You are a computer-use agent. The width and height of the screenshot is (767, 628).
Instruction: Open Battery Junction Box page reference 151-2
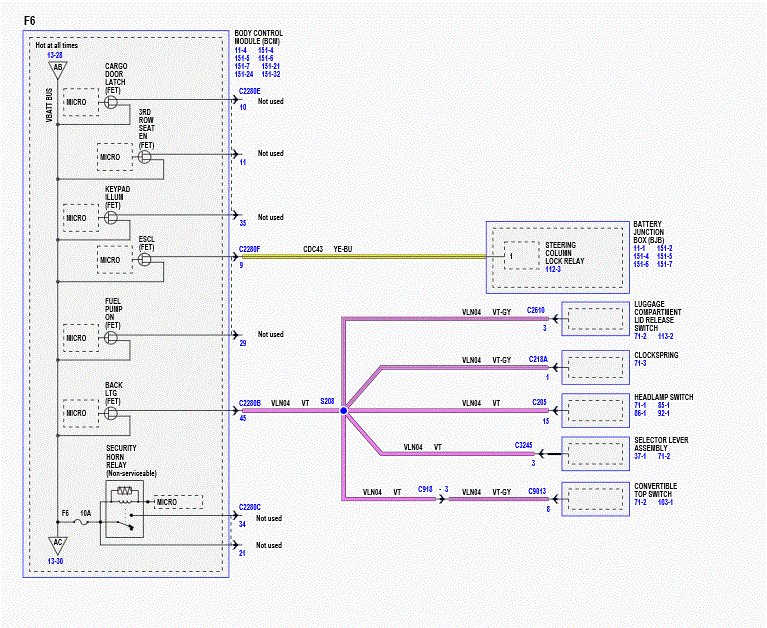(665, 248)
